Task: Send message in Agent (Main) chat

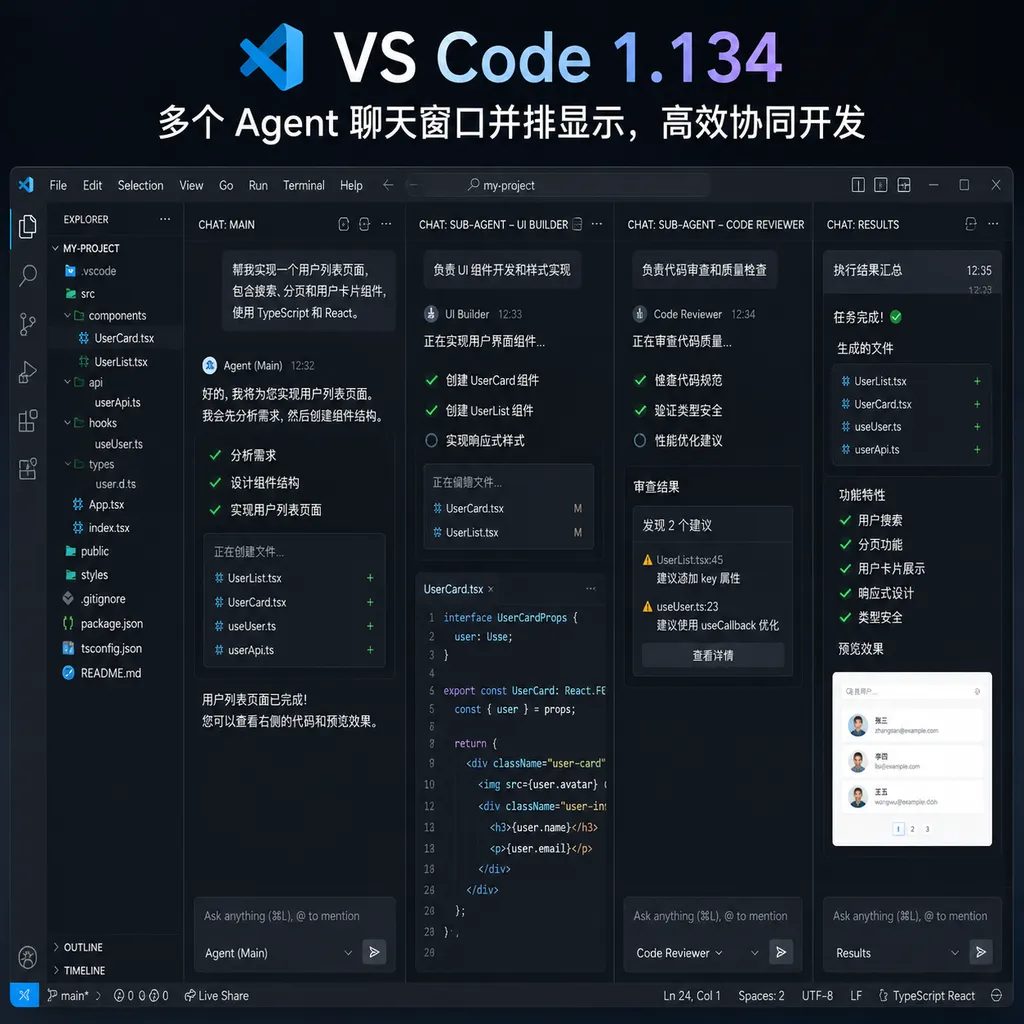Action: 374,952
